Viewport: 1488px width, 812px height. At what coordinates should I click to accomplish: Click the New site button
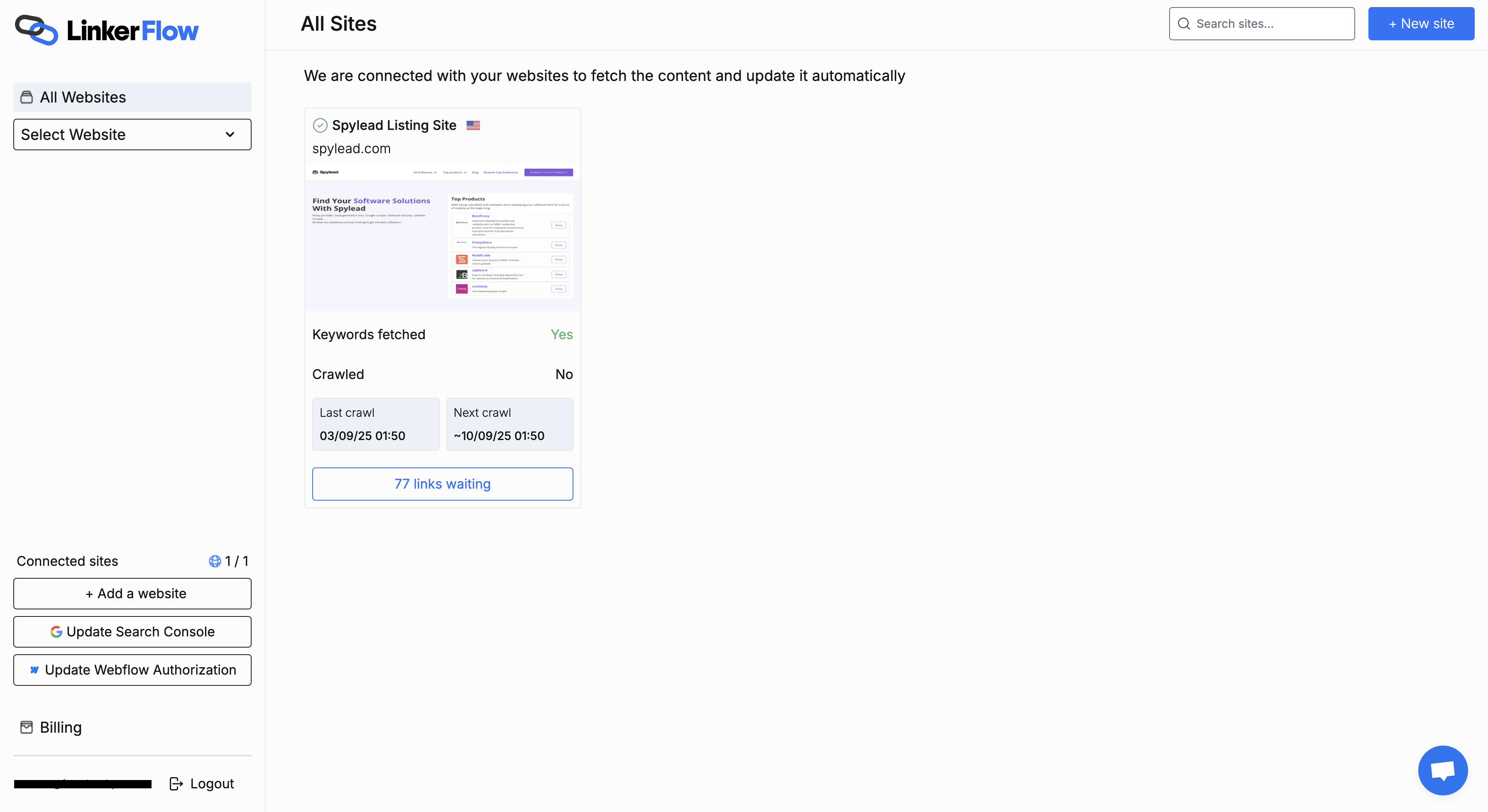(1421, 24)
